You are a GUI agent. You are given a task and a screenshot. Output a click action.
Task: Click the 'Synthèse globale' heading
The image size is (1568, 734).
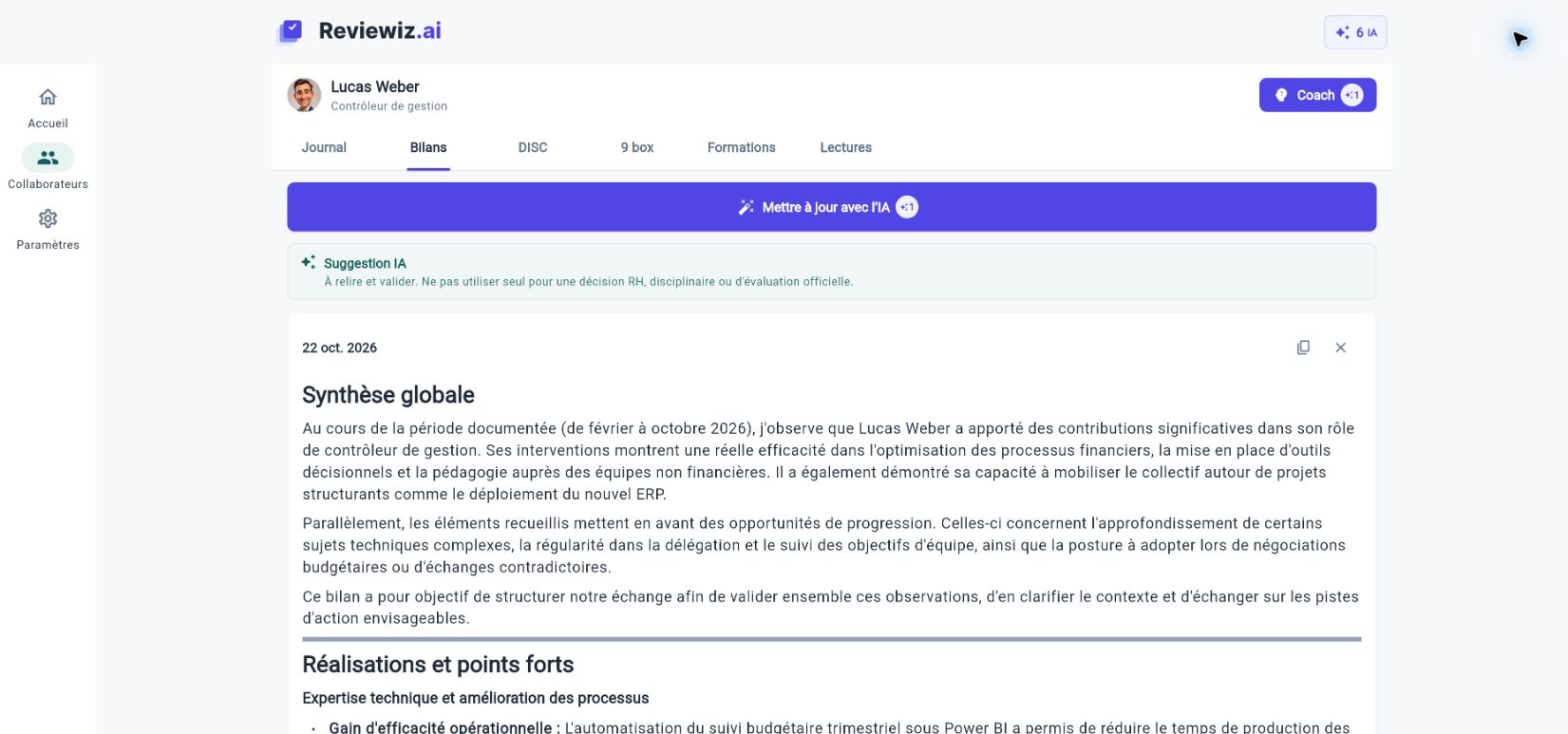(x=388, y=395)
